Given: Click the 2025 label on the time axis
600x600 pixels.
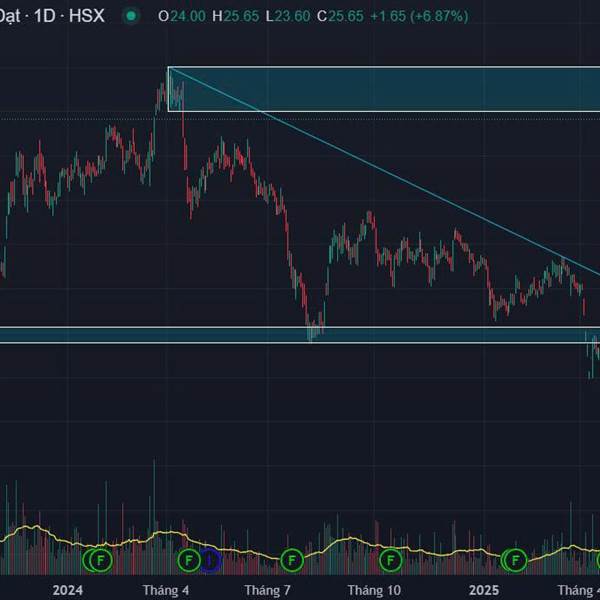Looking at the screenshot, I should (x=484, y=590).
